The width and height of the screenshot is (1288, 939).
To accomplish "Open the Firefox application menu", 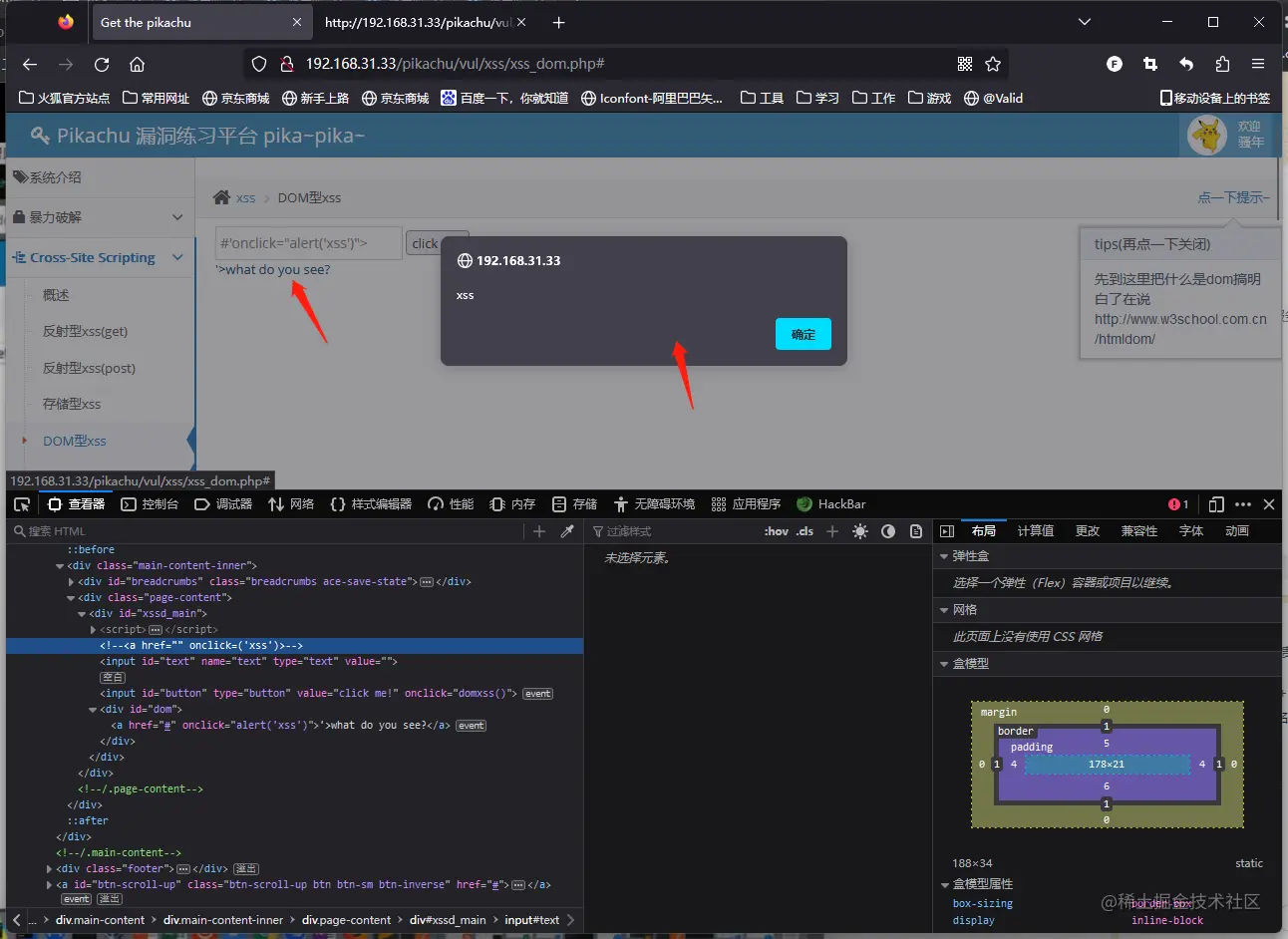I will (x=1258, y=64).
